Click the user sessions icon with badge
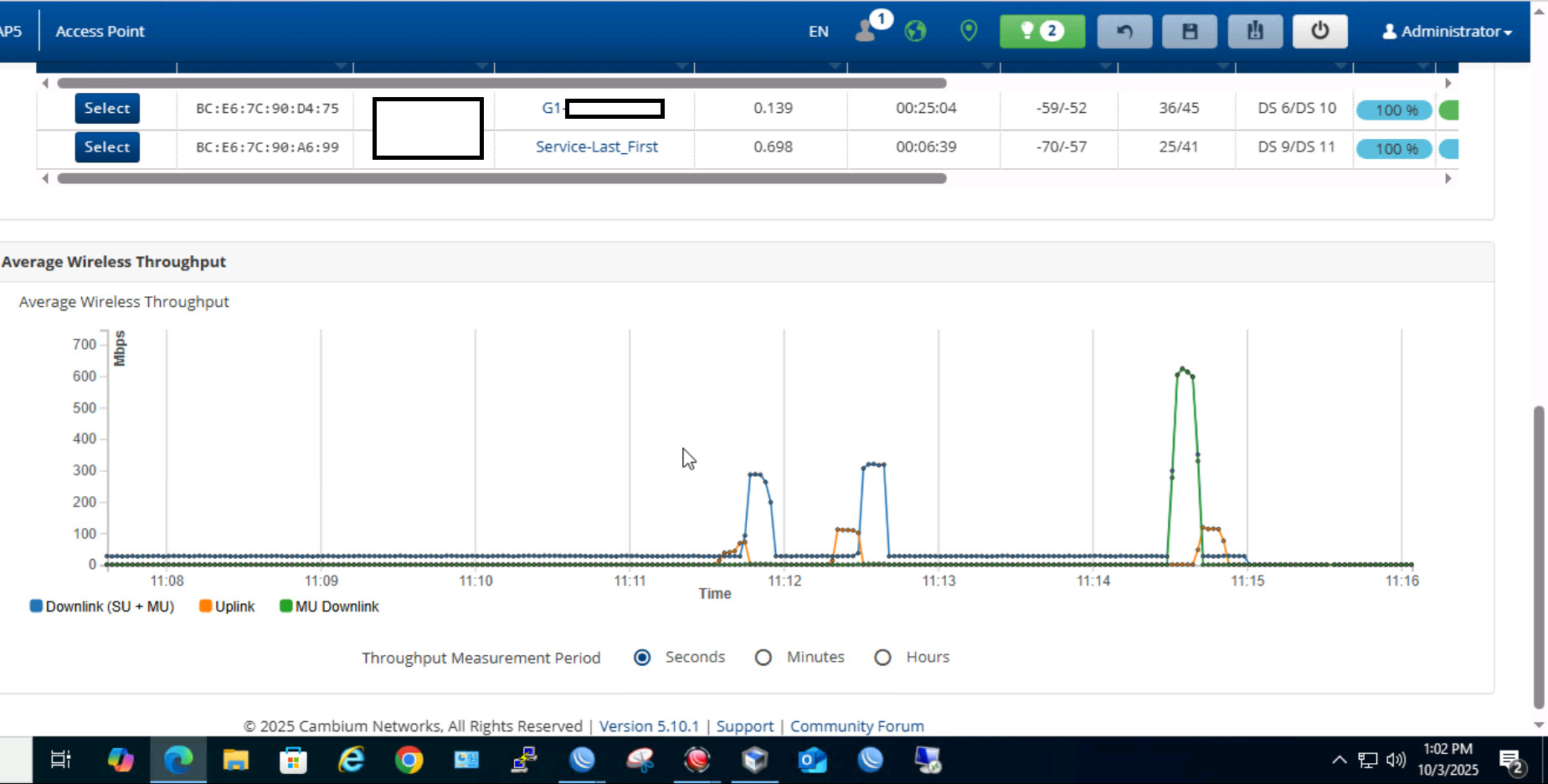 point(867,31)
